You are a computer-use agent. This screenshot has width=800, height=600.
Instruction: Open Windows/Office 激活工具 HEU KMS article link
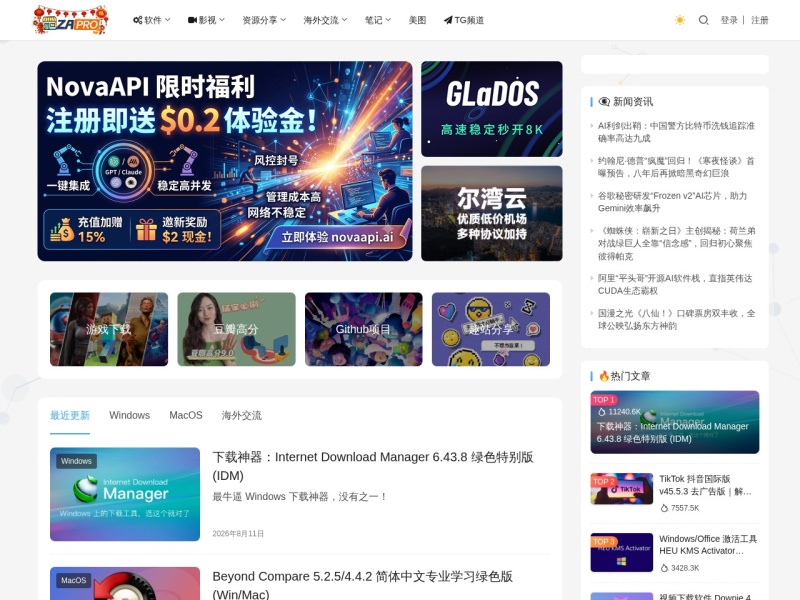(708, 544)
